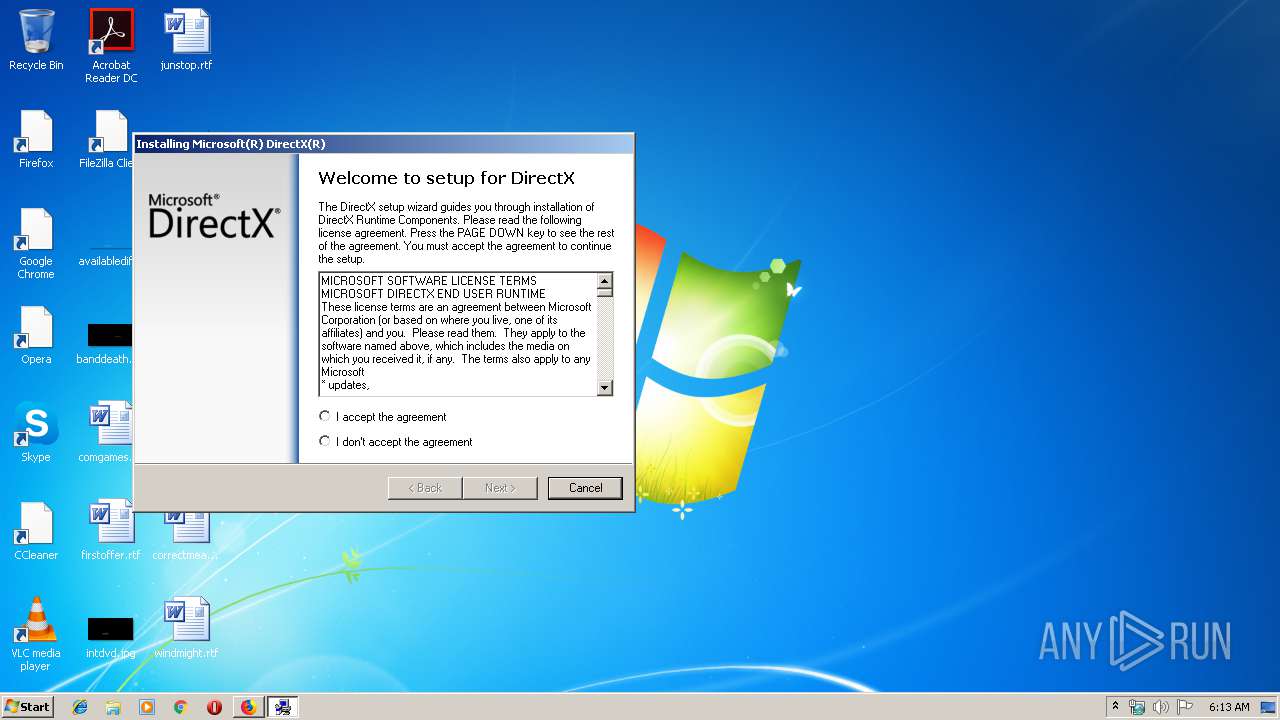The height and width of the screenshot is (720, 1280).
Task: Select the intdvd.png file on desktop
Action: click(111, 636)
